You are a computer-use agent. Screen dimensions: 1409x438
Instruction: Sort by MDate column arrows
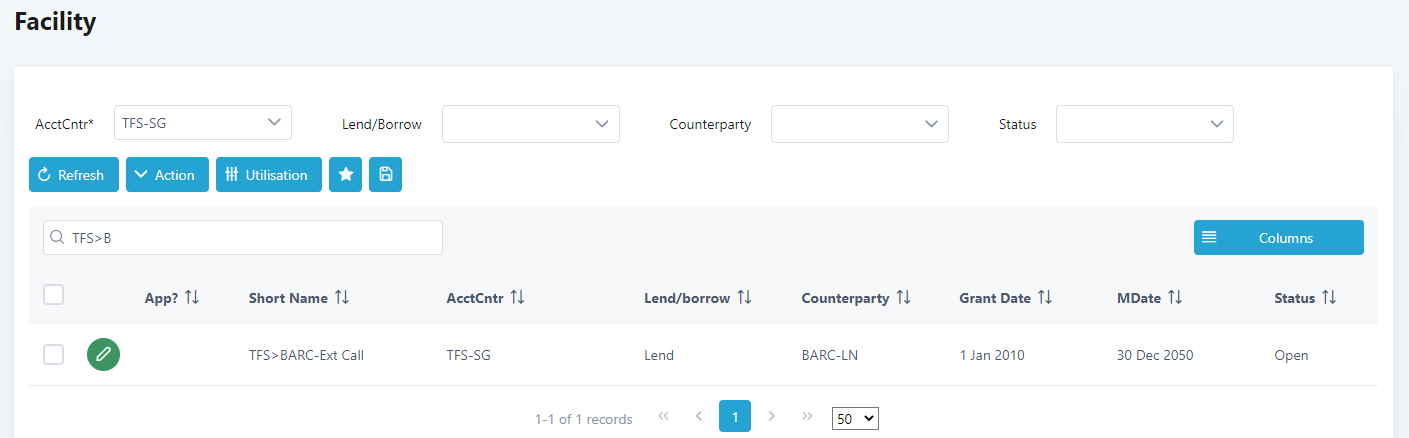point(1175,298)
